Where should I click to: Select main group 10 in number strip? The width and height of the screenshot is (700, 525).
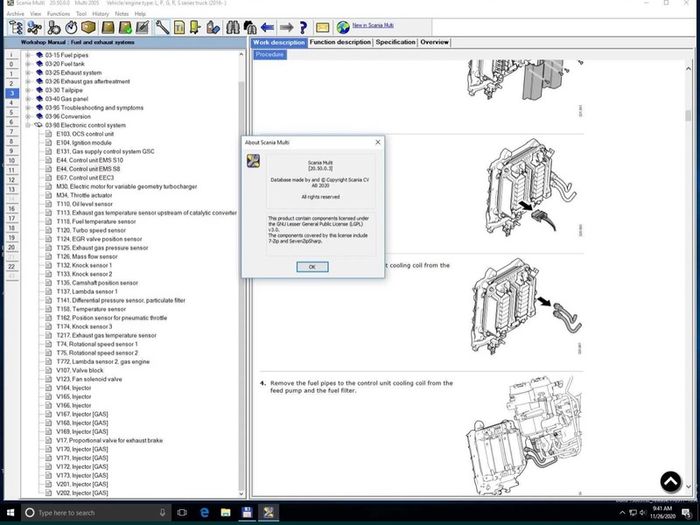pyautogui.click(x=12, y=161)
